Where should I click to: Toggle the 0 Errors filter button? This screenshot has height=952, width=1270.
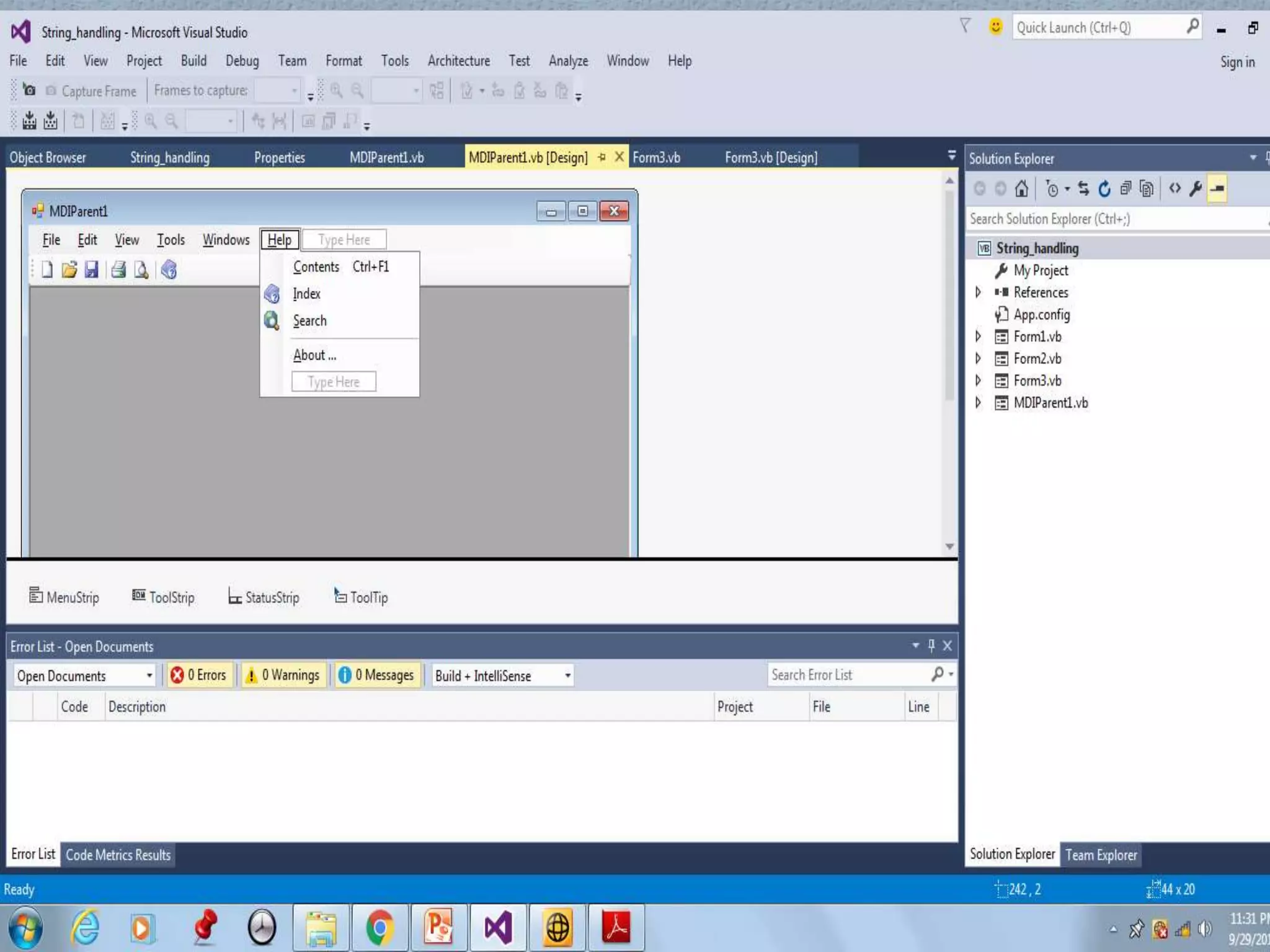(x=200, y=675)
